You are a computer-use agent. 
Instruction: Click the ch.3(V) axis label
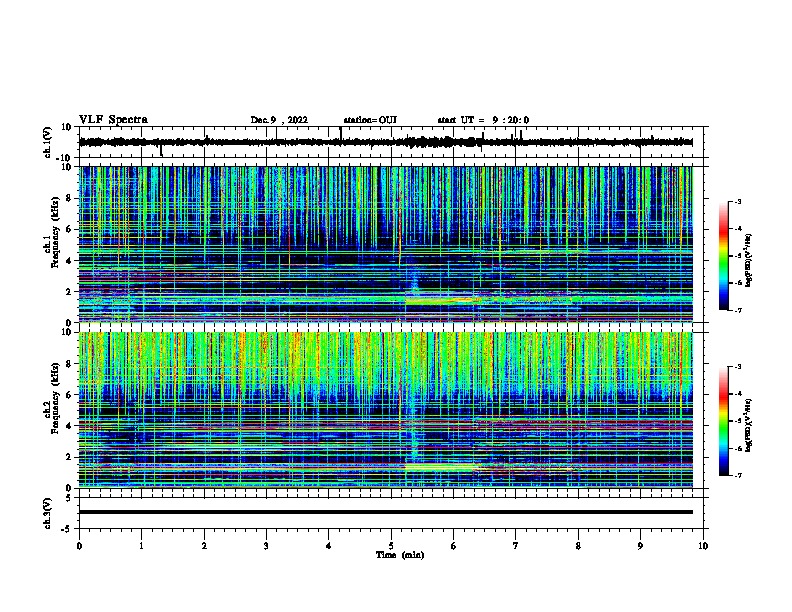point(48,513)
